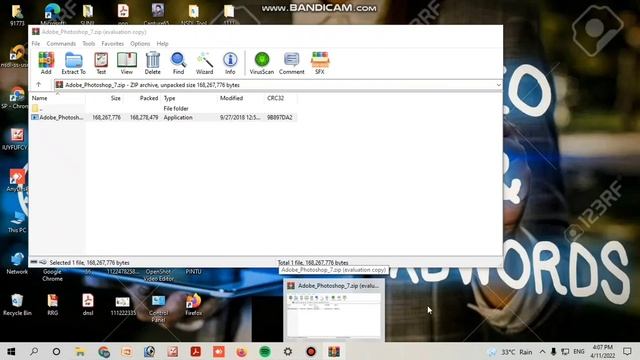640x360 pixels.
Task: Show hidden tray icons chevron
Action: point(542,351)
